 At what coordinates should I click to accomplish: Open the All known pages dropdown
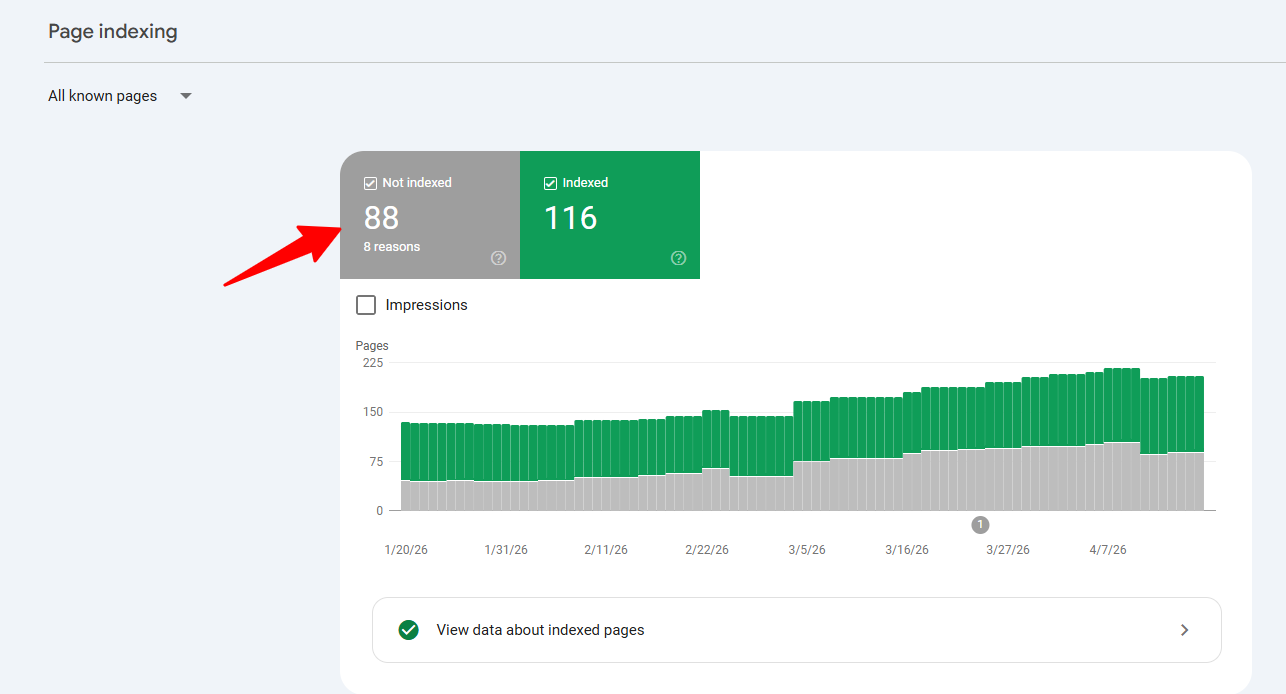(120, 96)
